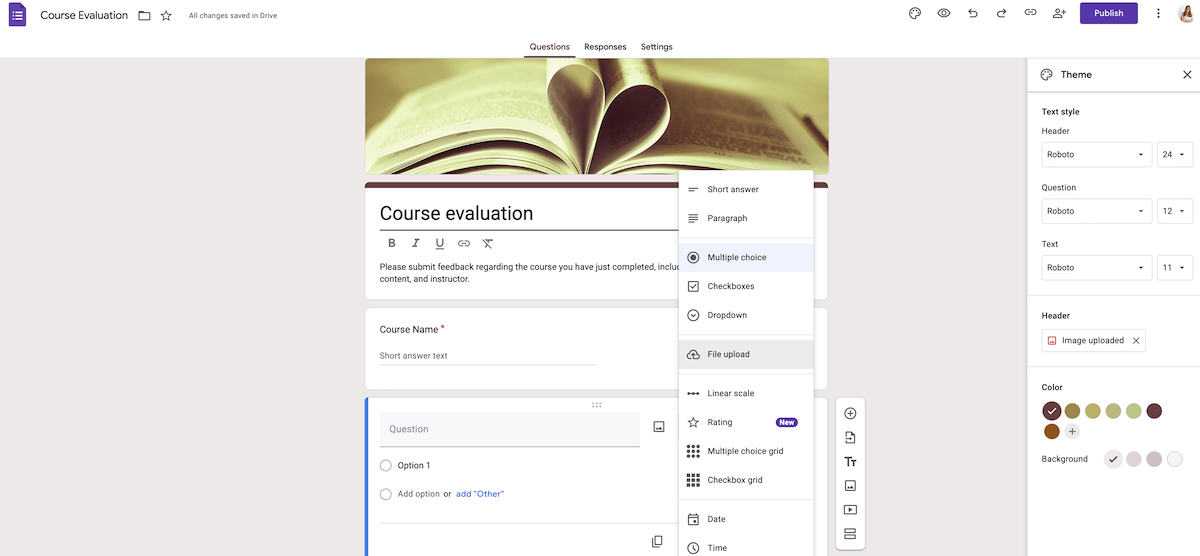Open Google Forms home icon
This screenshot has width=1200, height=556.
click(17, 14)
